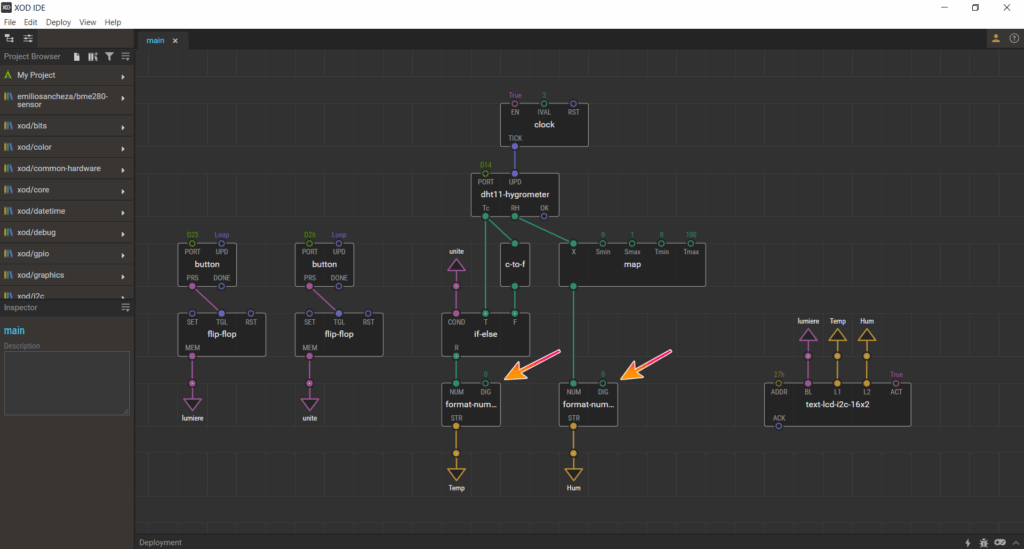The image size is (1024, 549).
Task: Click the Project Browser heading
Action: [x=32, y=57]
